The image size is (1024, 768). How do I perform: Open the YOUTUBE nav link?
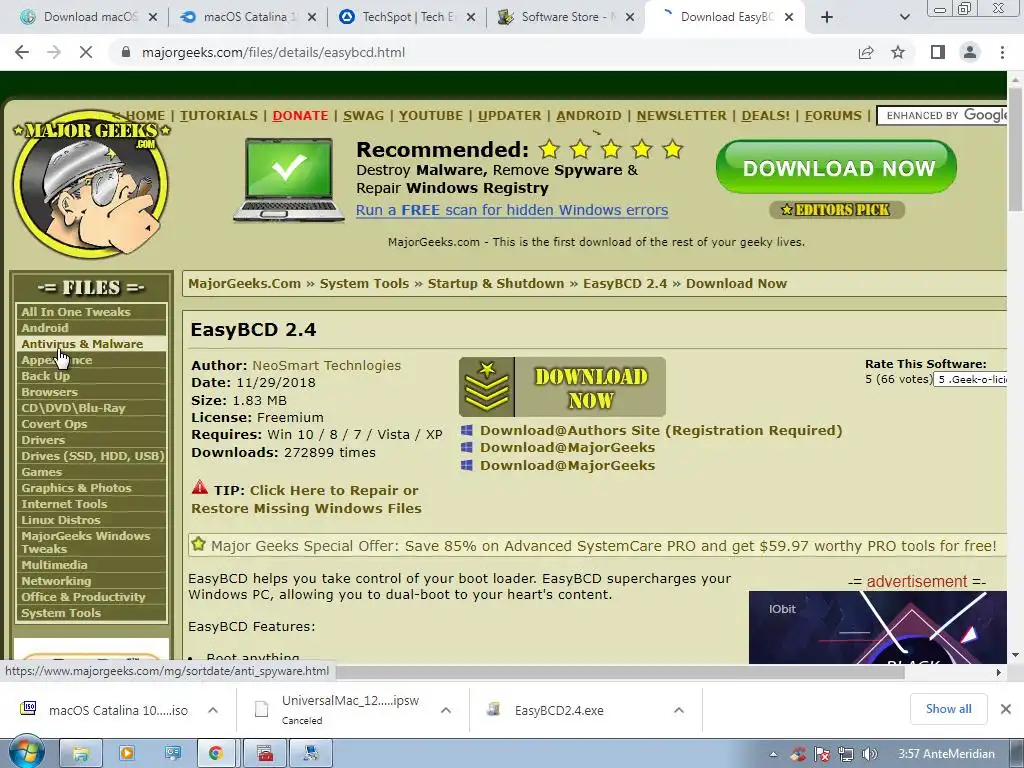430,116
